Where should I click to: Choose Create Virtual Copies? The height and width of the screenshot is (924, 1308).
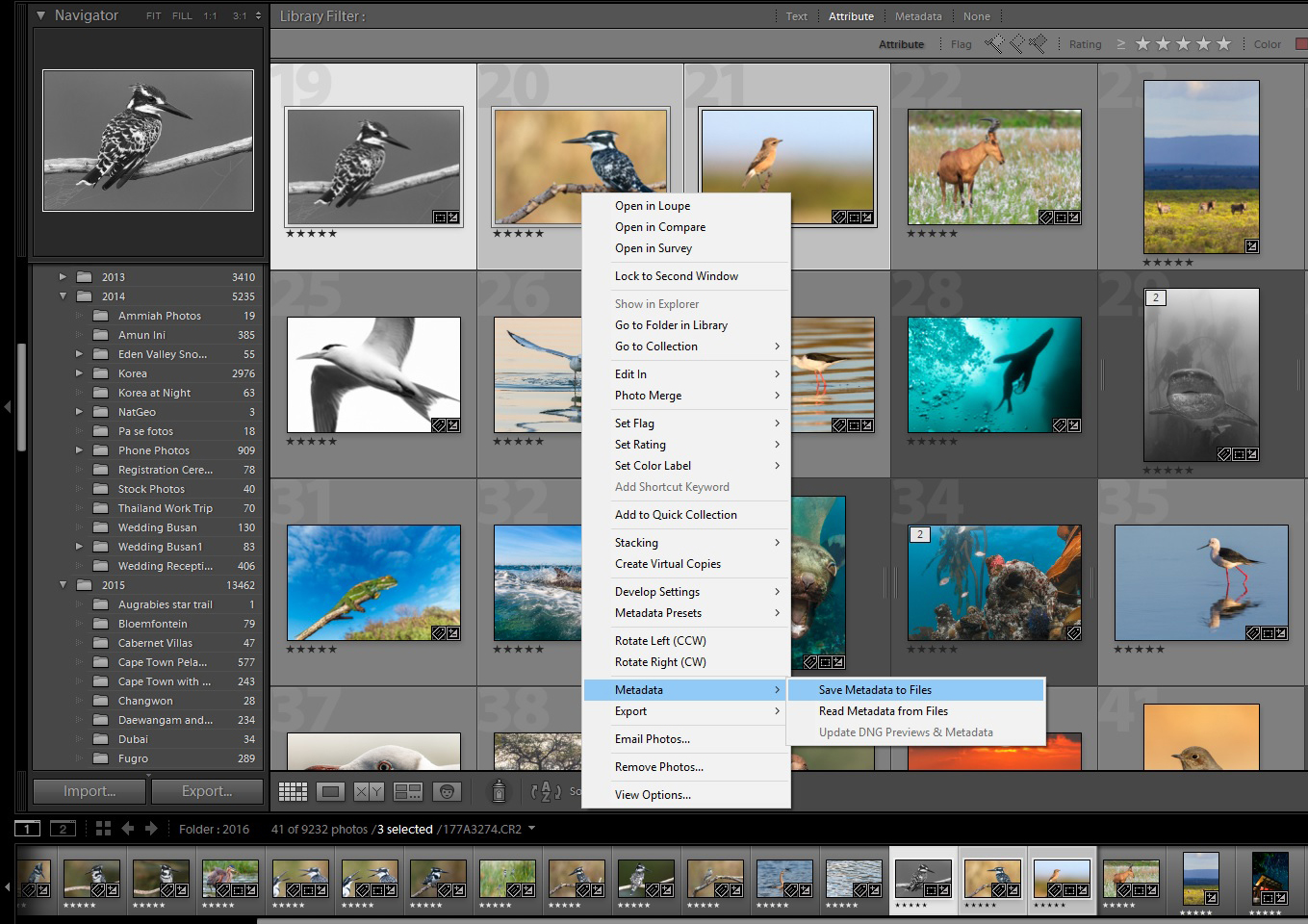(x=687, y=564)
